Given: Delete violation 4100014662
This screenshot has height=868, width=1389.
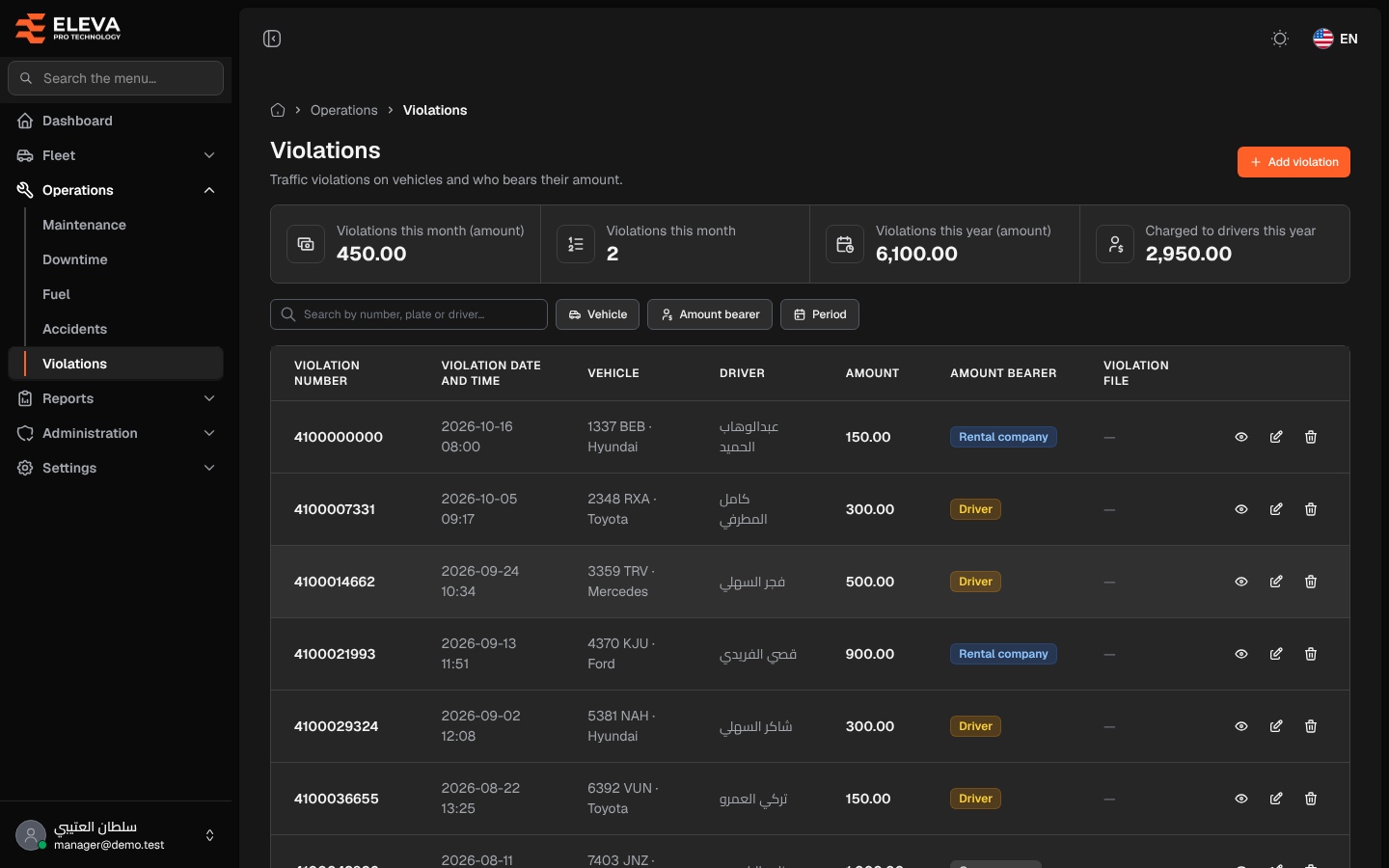Looking at the screenshot, I should click(x=1311, y=582).
